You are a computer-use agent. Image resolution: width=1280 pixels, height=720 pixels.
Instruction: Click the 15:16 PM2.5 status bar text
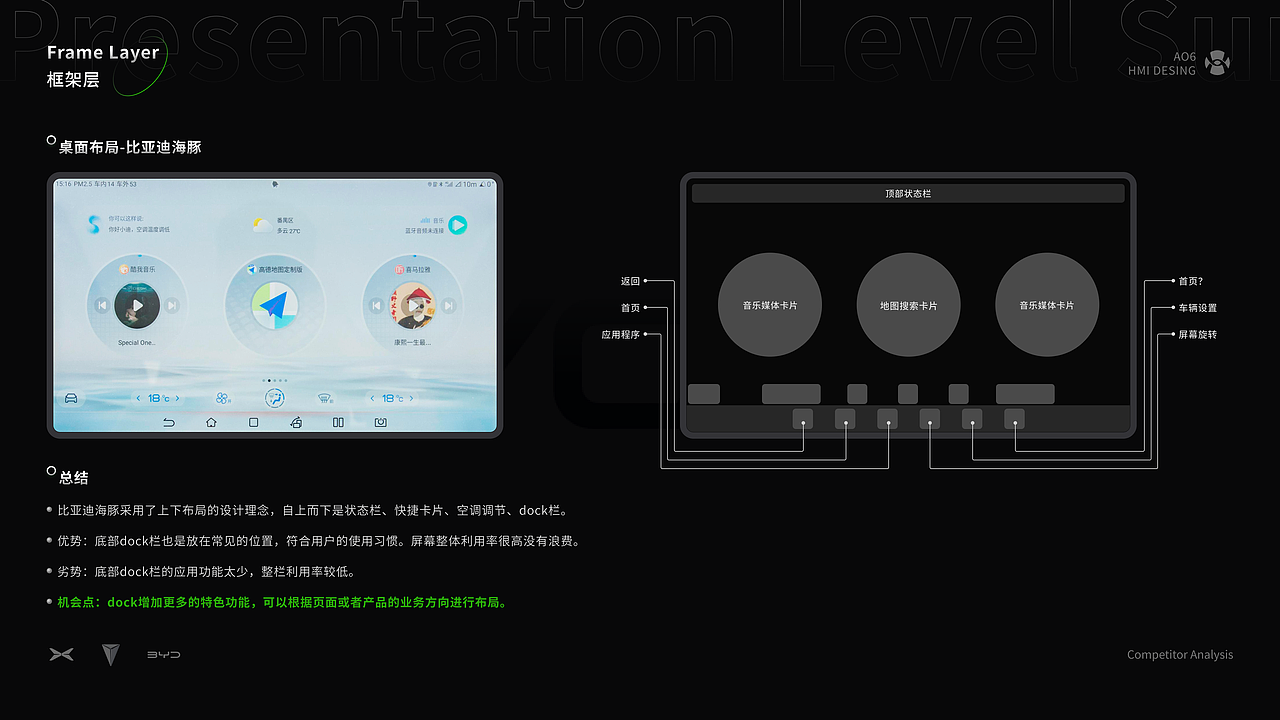96,184
